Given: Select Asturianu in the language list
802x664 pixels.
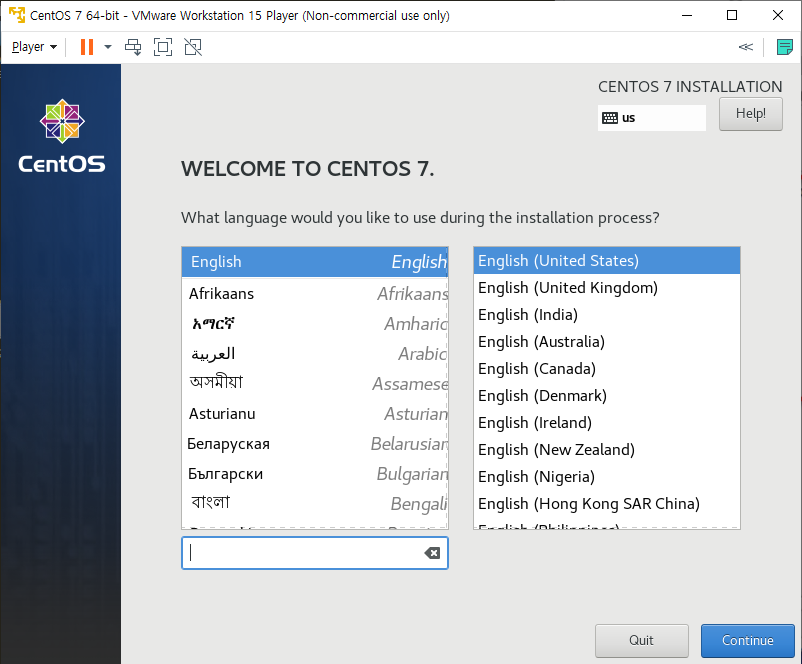Looking at the screenshot, I should pos(315,414).
